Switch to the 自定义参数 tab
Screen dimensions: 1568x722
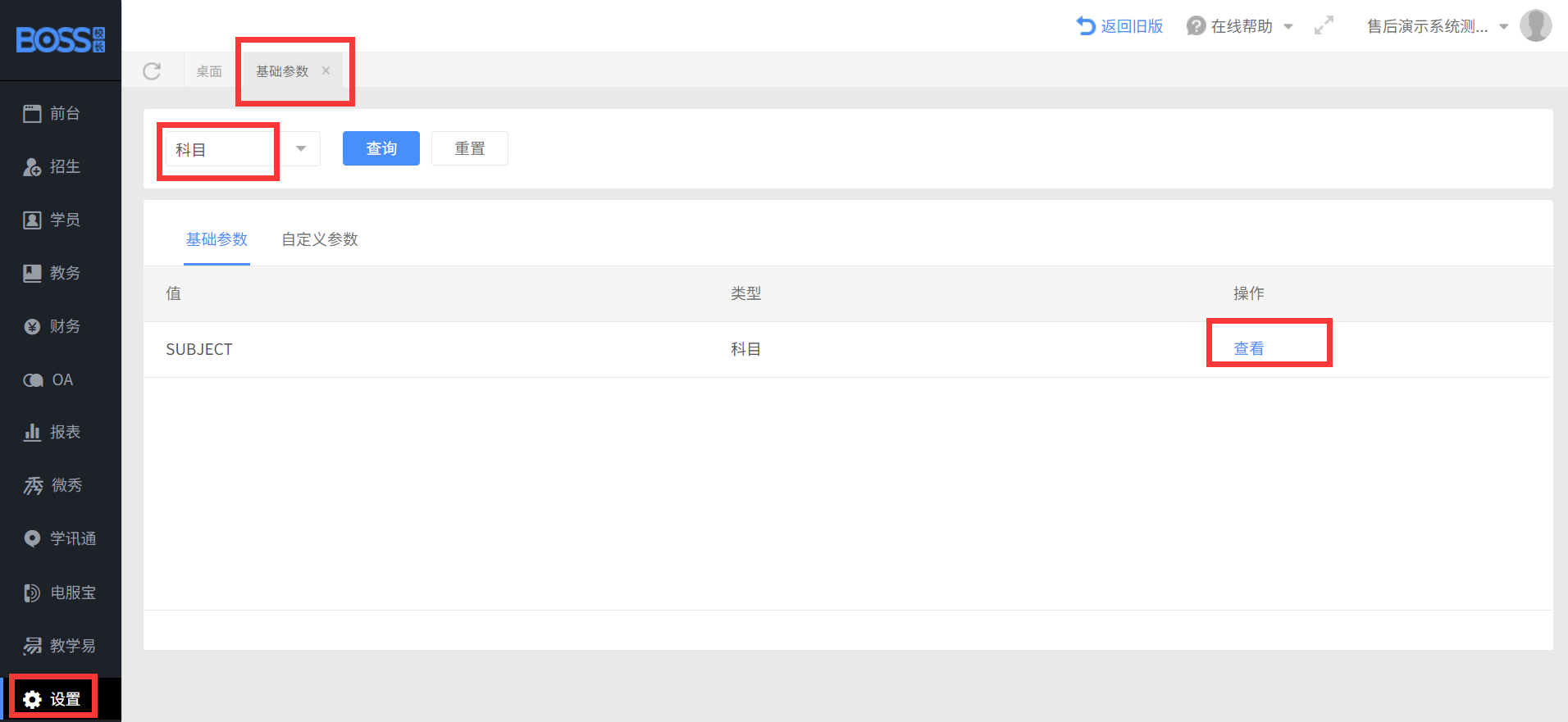tap(320, 239)
